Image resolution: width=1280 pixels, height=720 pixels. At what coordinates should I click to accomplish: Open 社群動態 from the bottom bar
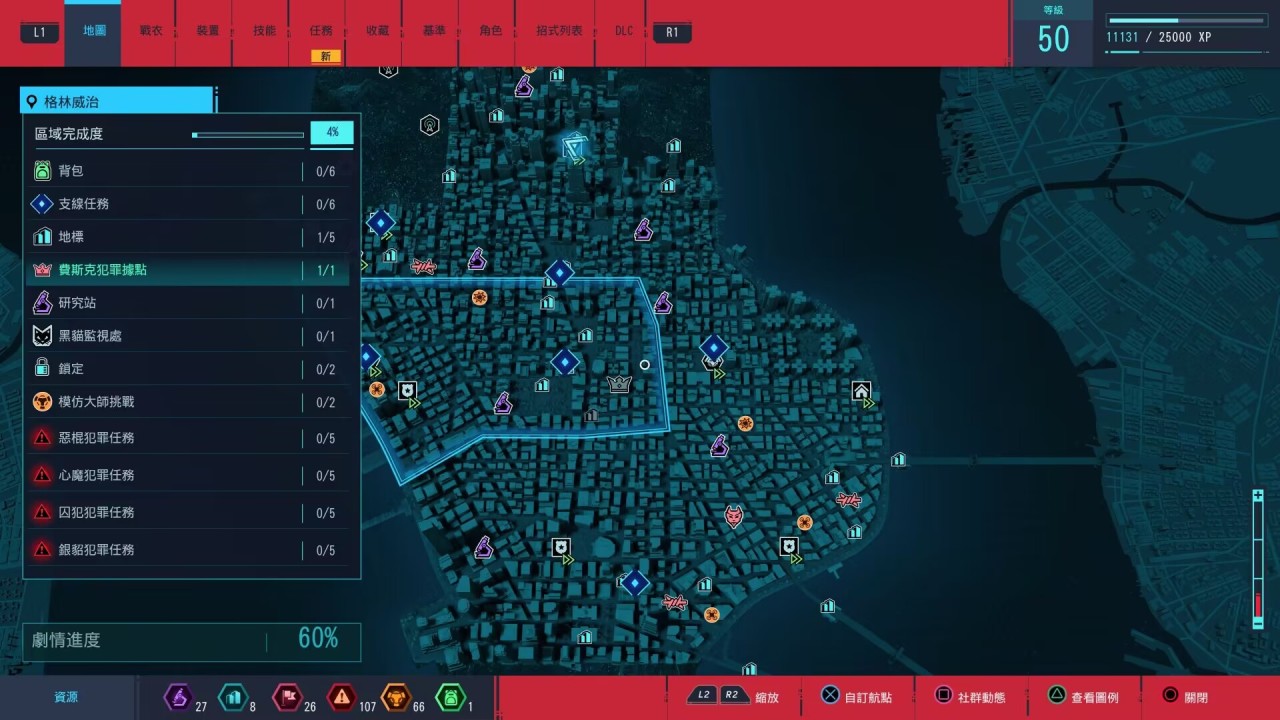click(x=970, y=697)
